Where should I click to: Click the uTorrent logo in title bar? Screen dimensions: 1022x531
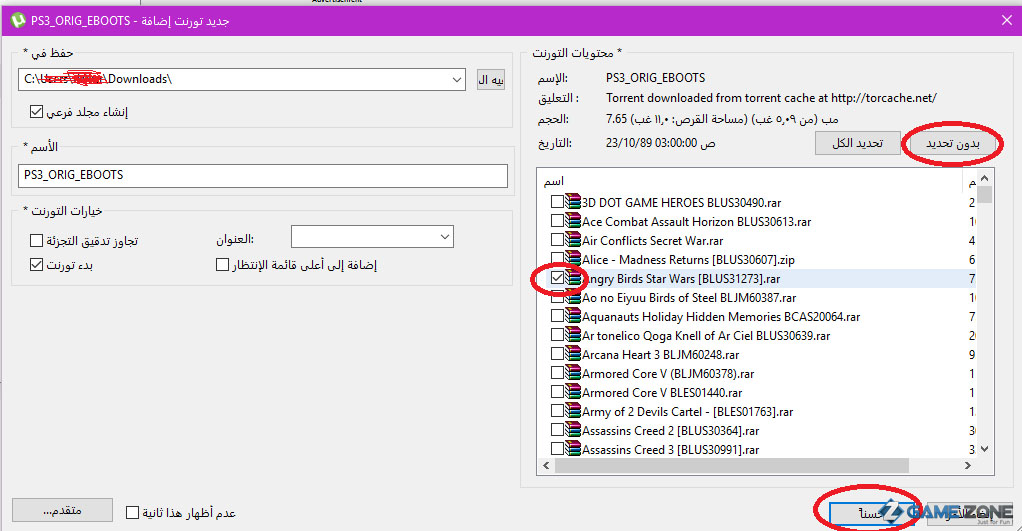click(x=14, y=20)
